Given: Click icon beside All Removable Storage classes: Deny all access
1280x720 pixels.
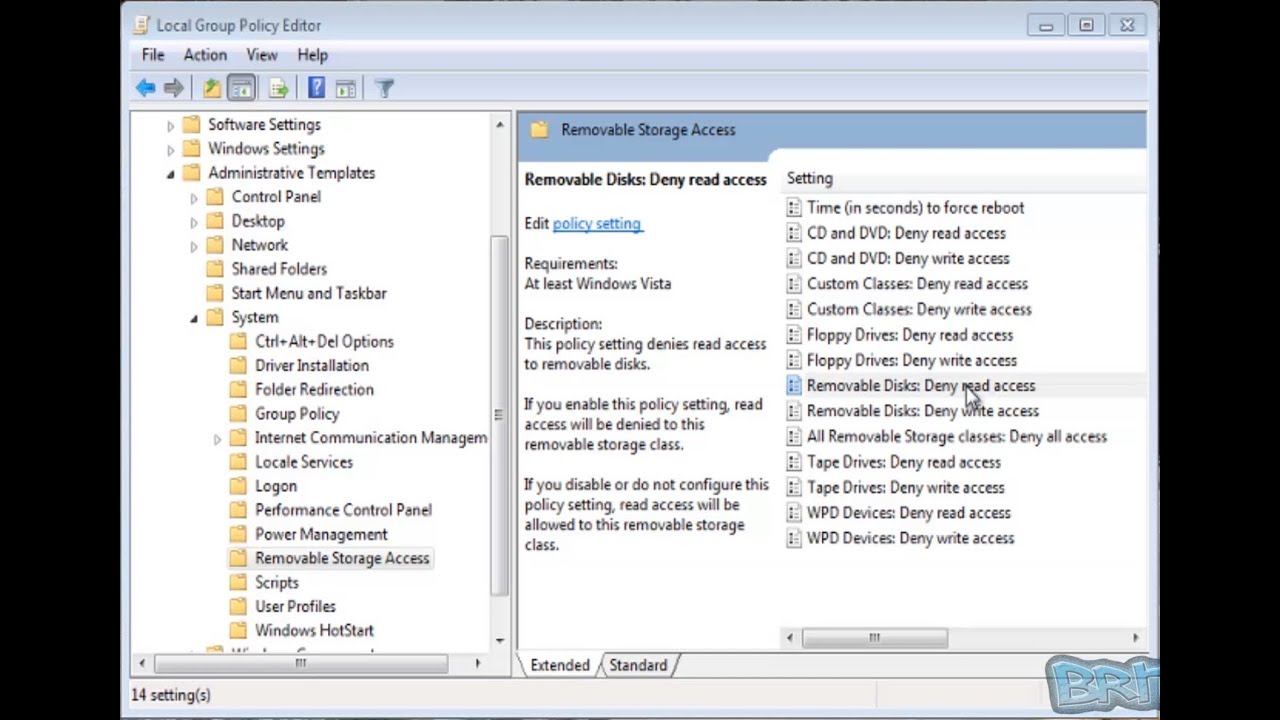Looking at the screenshot, I should click(x=794, y=436).
